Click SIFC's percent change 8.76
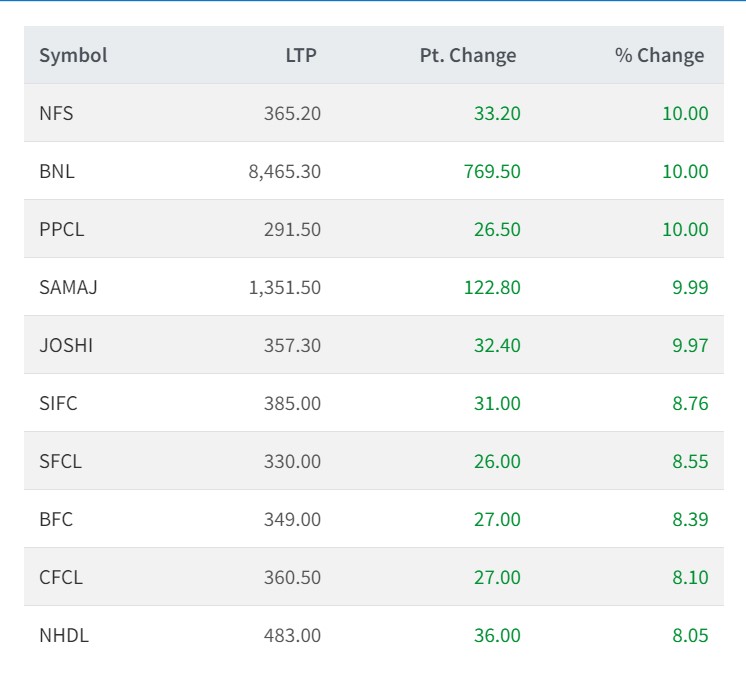746x685 pixels. point(690,403)
